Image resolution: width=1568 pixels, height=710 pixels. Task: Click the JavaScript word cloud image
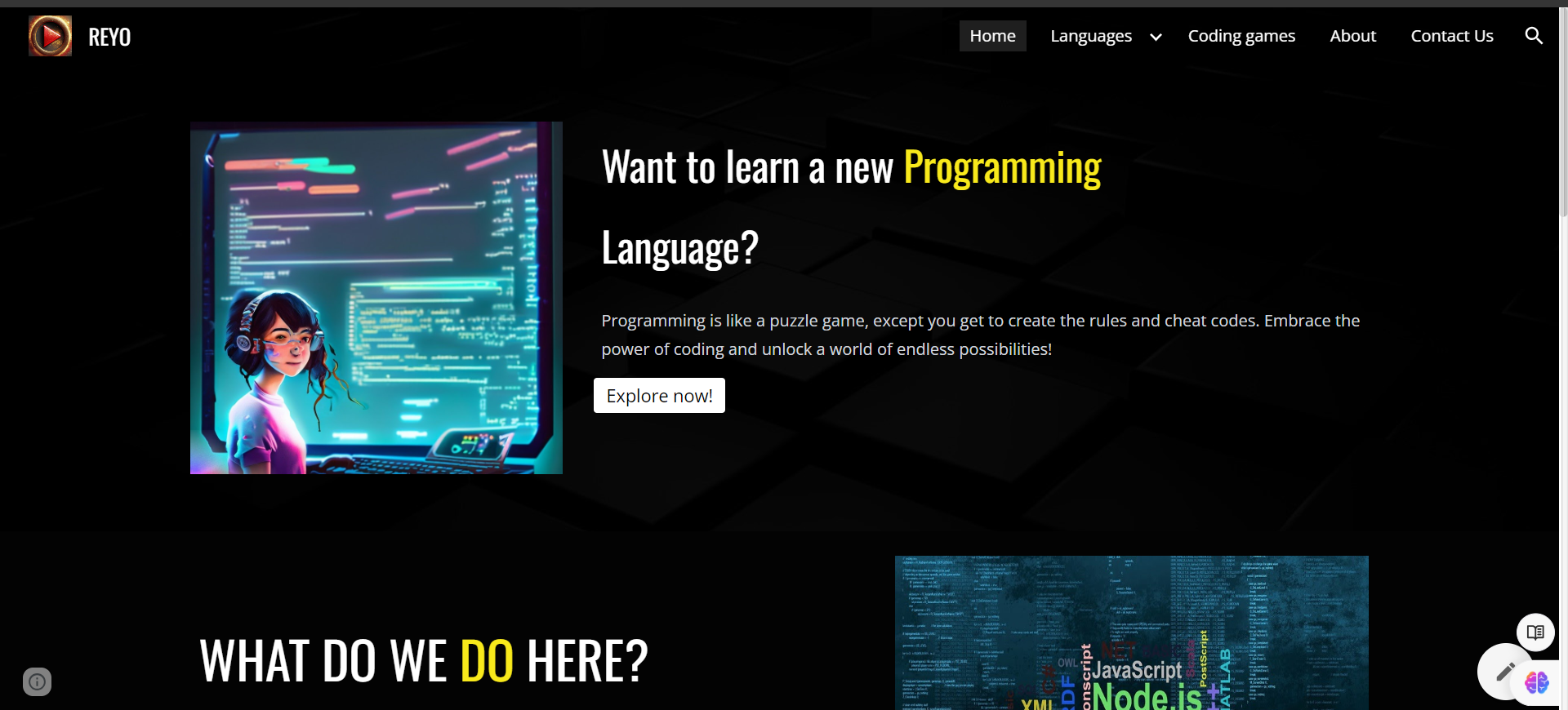1131,632
